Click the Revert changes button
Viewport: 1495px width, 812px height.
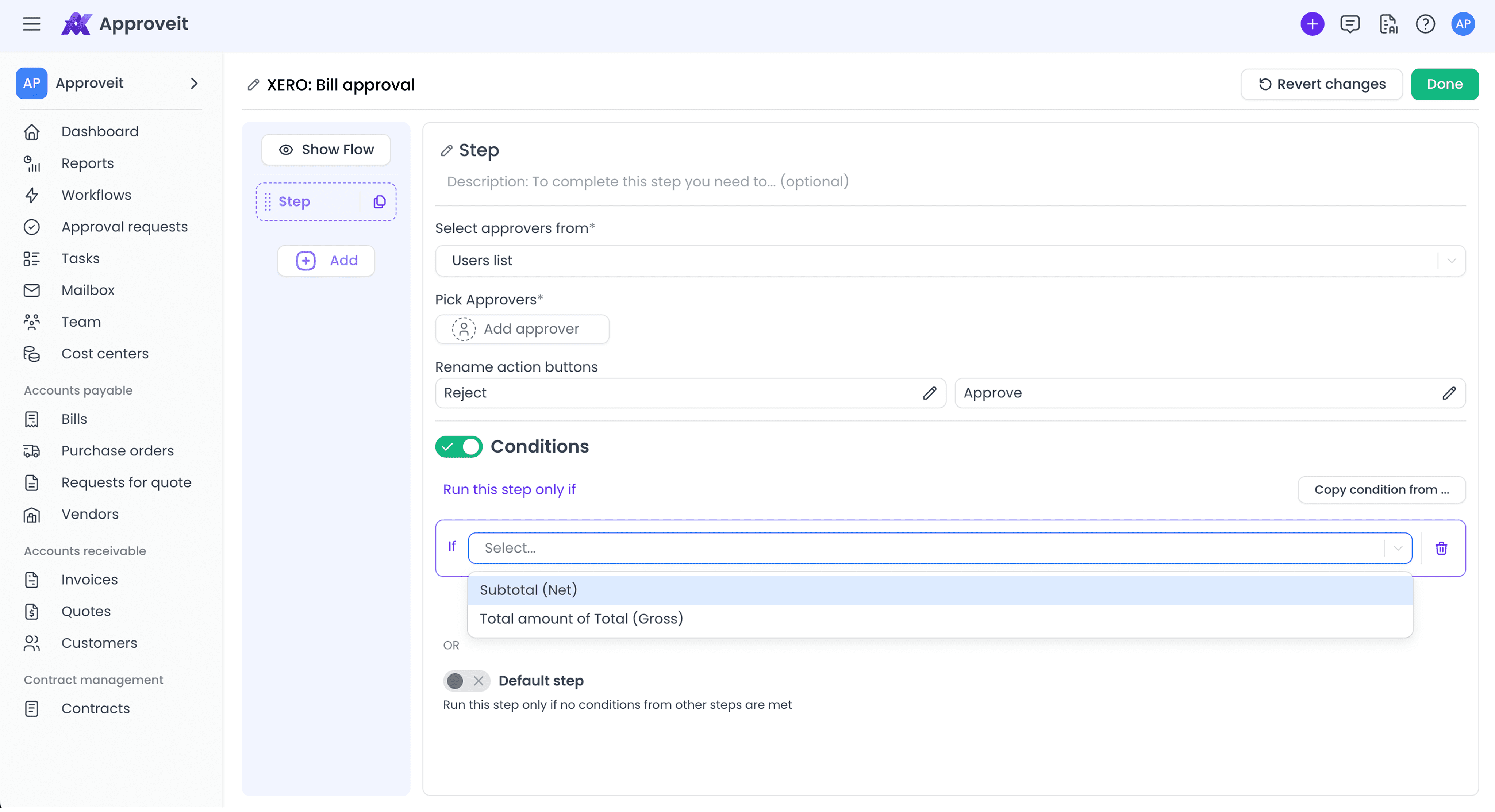(x=1322, y=84)
